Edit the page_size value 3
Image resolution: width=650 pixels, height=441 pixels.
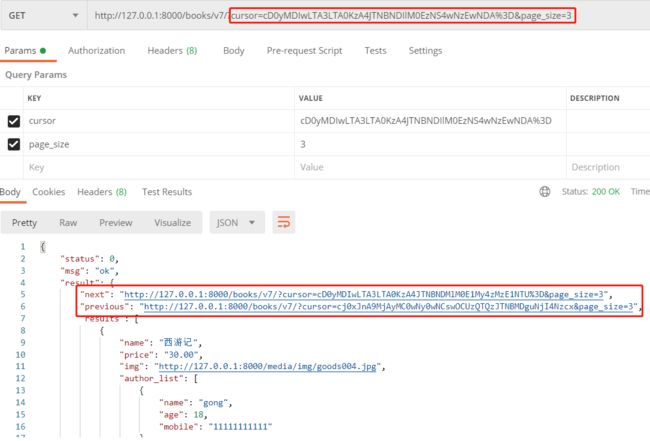coord(430,144)
